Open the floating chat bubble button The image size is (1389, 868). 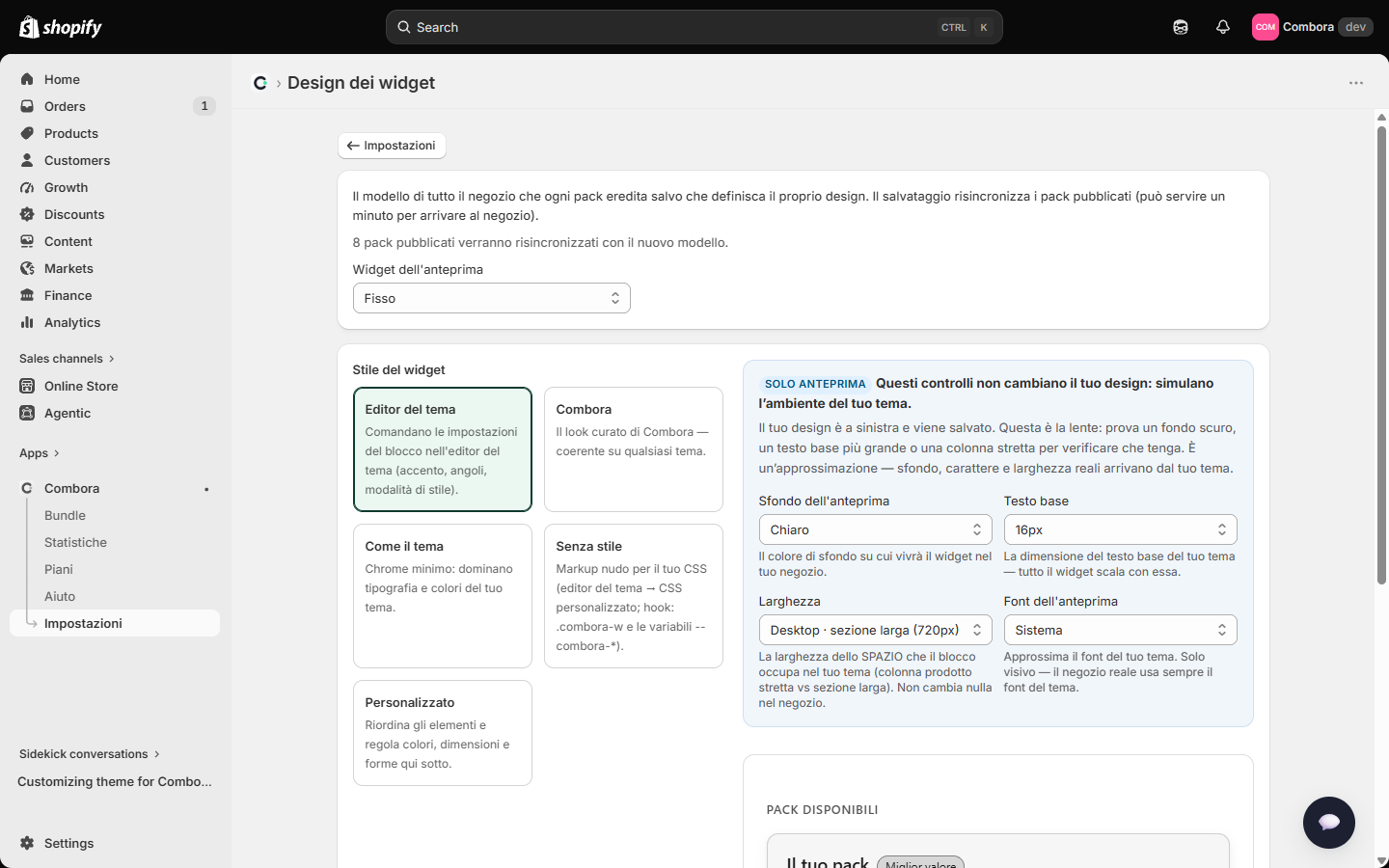(x=1329, y=823)
